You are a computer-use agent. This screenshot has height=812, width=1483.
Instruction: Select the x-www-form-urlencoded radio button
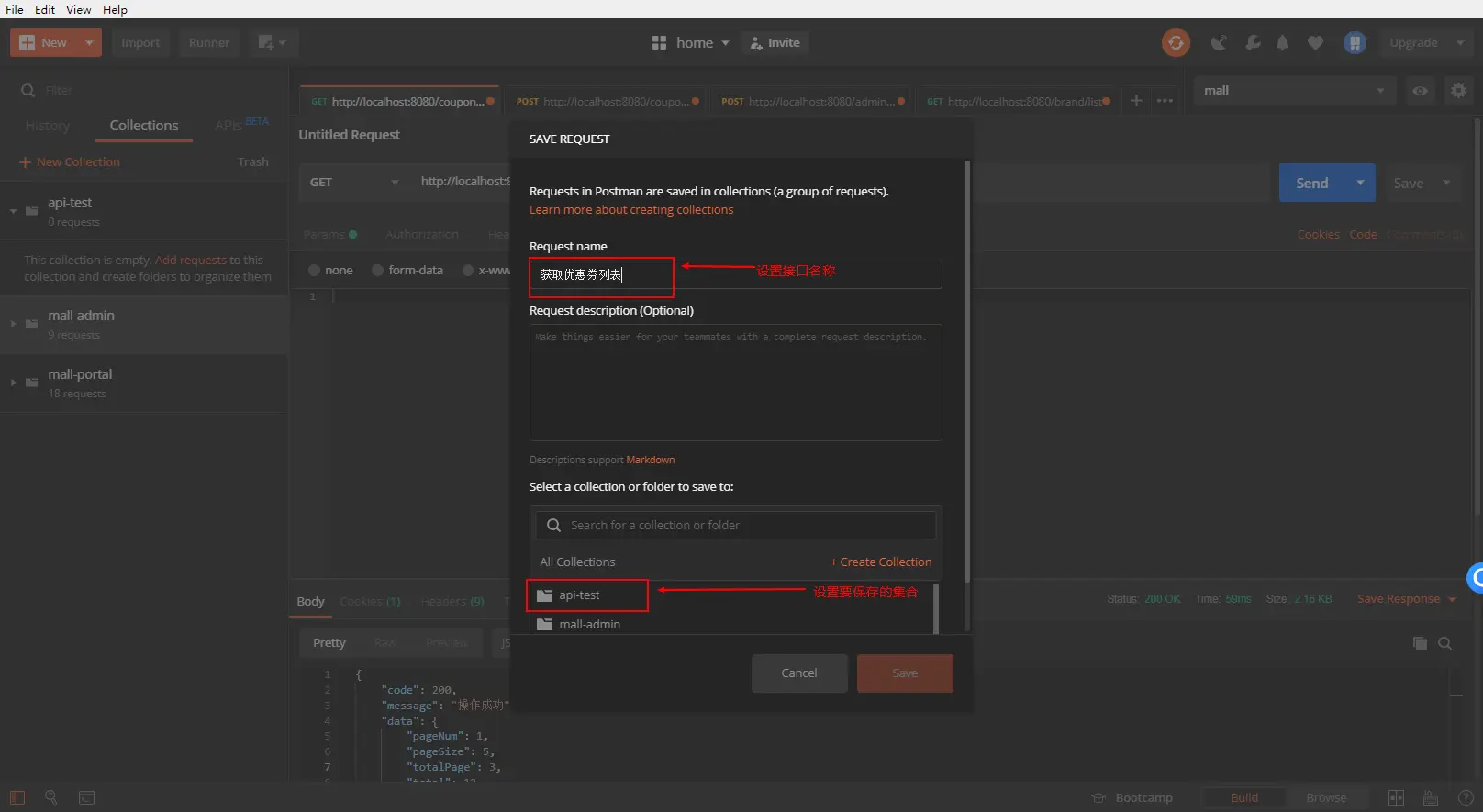tap(468, 270)
